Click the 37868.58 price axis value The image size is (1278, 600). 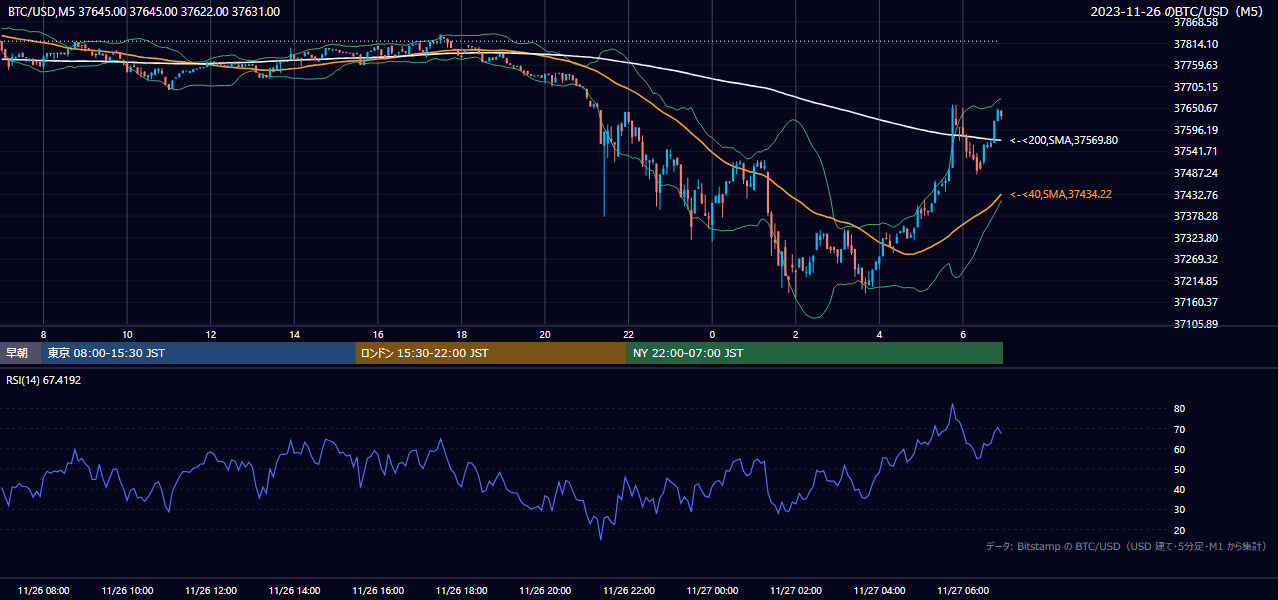tap(1196, 22)
